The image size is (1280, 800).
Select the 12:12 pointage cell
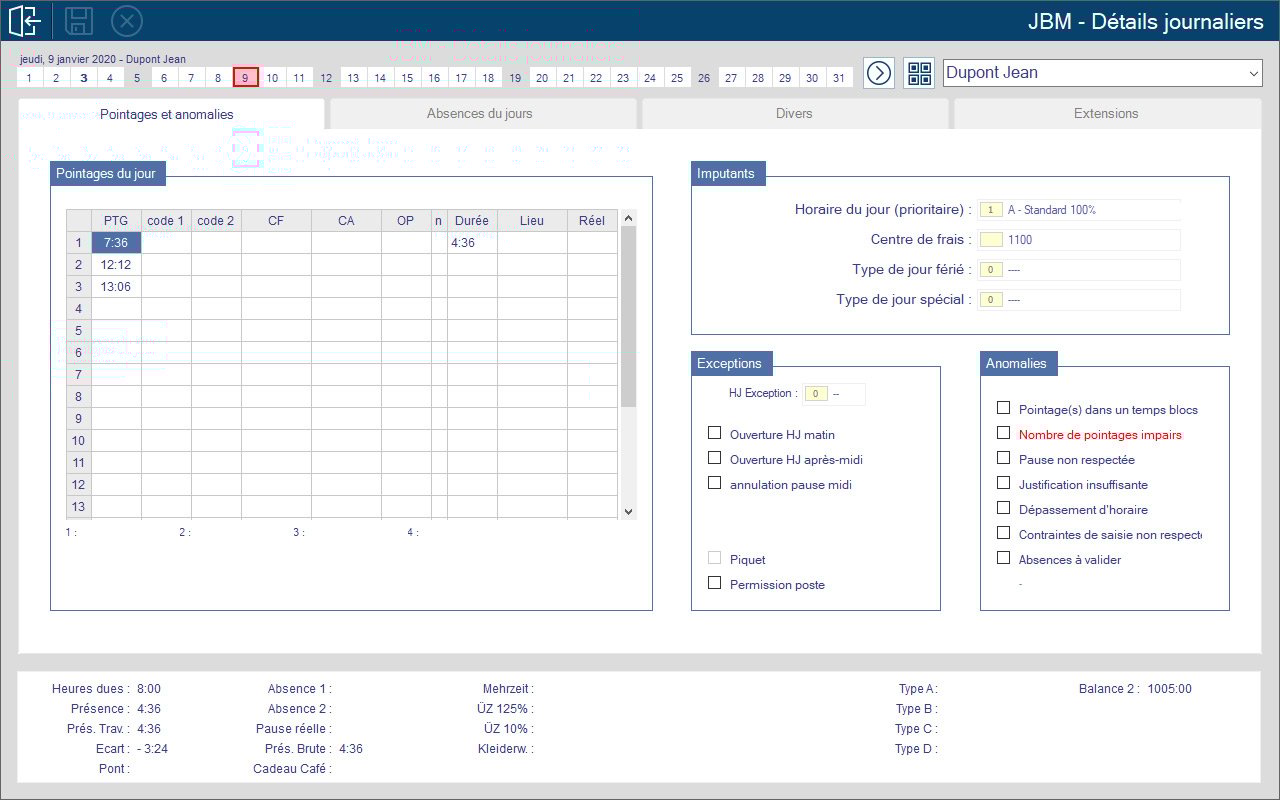pos(116,265)
